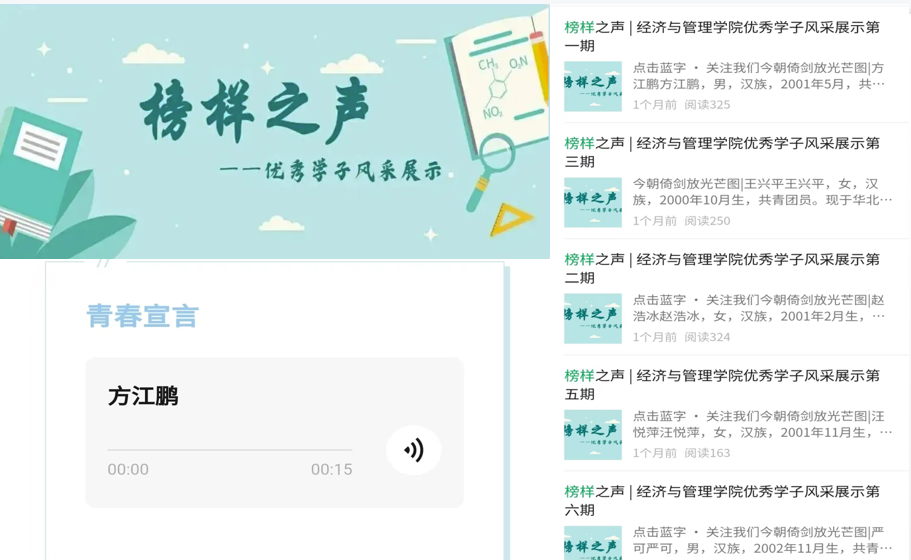Click the 王兴平 summary text in third-issue article

pos(762,192)
